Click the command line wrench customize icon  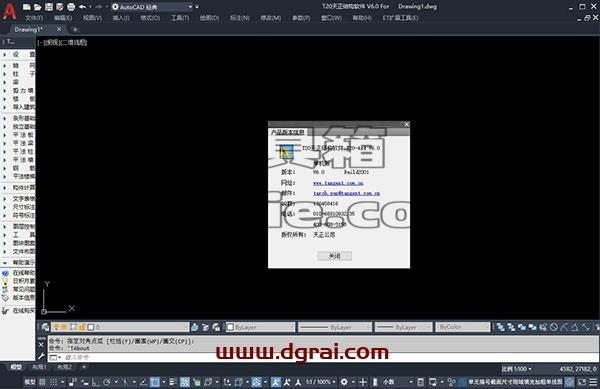[x=41, y=357]
